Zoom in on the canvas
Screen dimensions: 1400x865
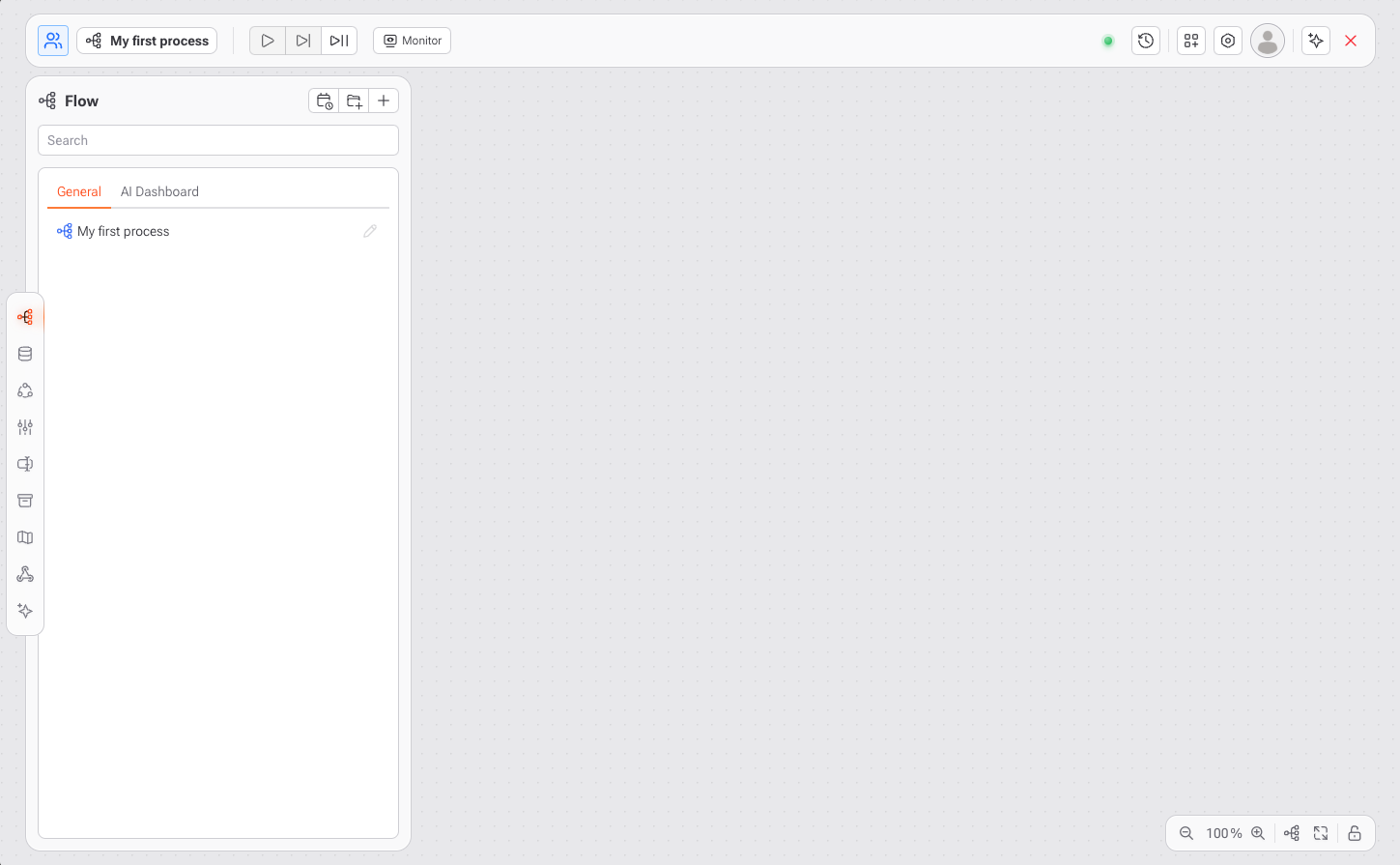pyautogui.click(x=1258, y=833)
